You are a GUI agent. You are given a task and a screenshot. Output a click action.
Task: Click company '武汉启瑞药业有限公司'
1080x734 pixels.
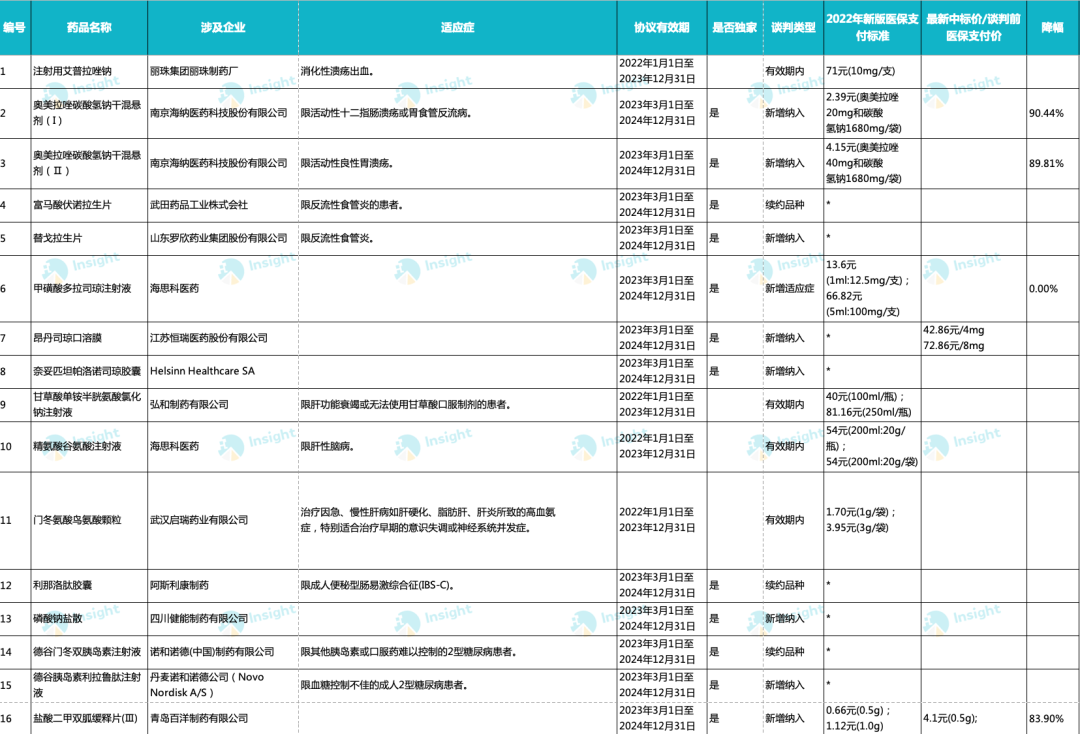click(199, 520)
